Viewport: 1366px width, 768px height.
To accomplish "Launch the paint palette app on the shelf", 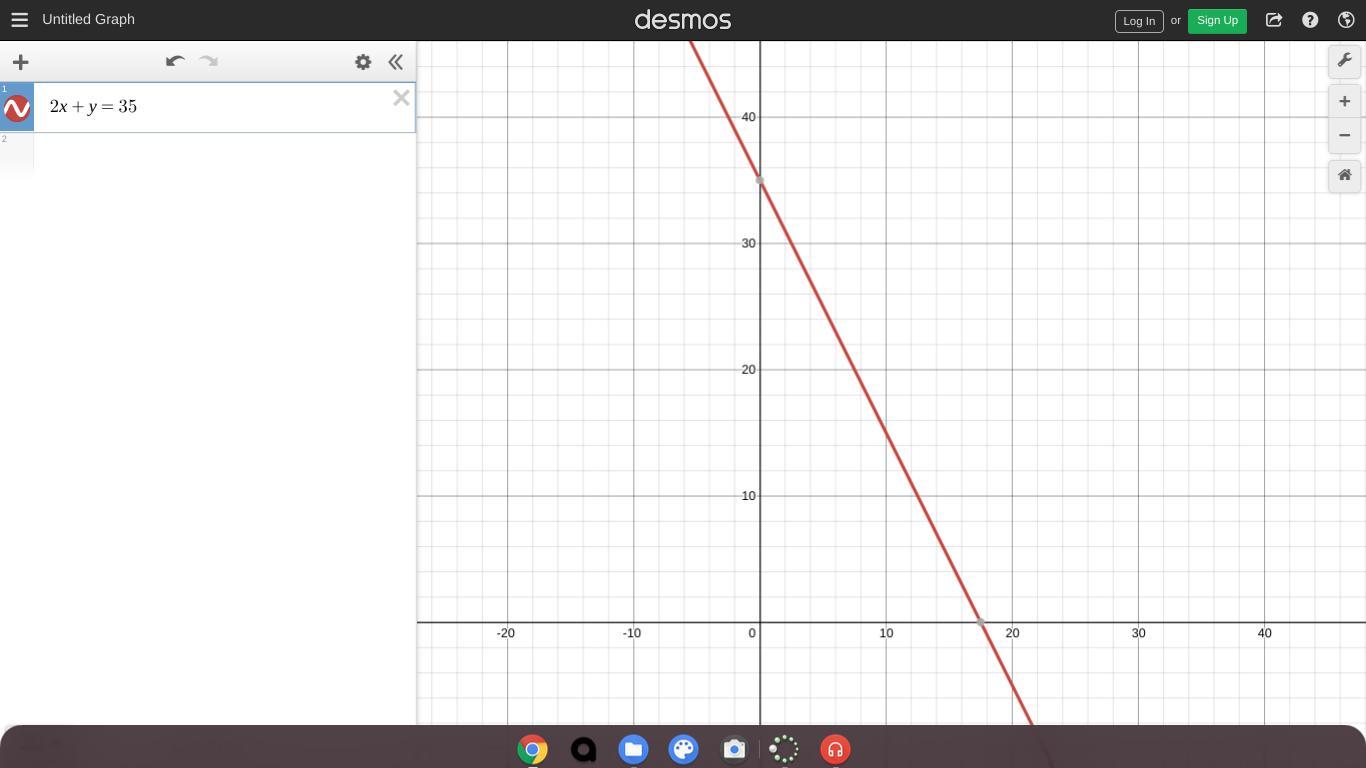I will [x=684, y=749].
